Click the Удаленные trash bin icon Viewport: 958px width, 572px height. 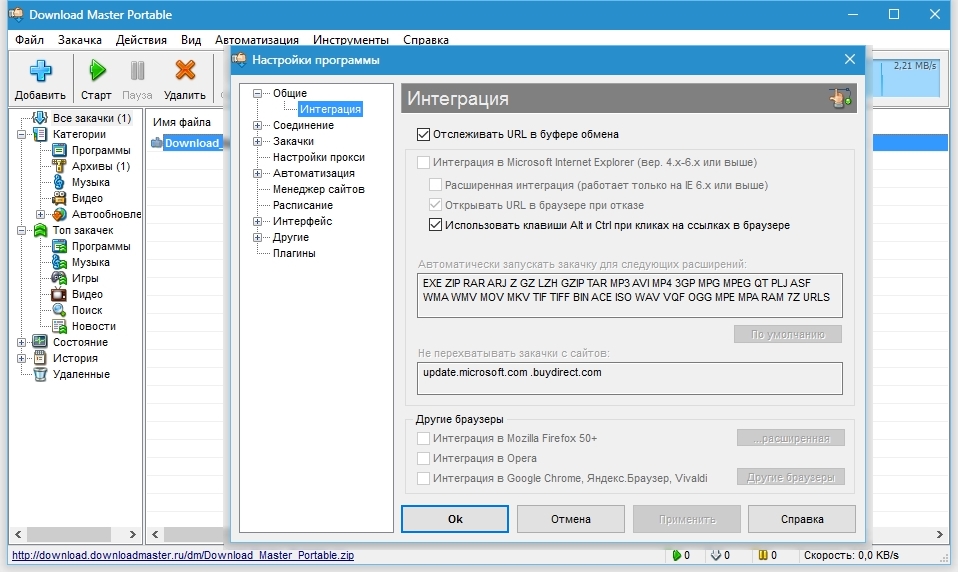(40, 374)
